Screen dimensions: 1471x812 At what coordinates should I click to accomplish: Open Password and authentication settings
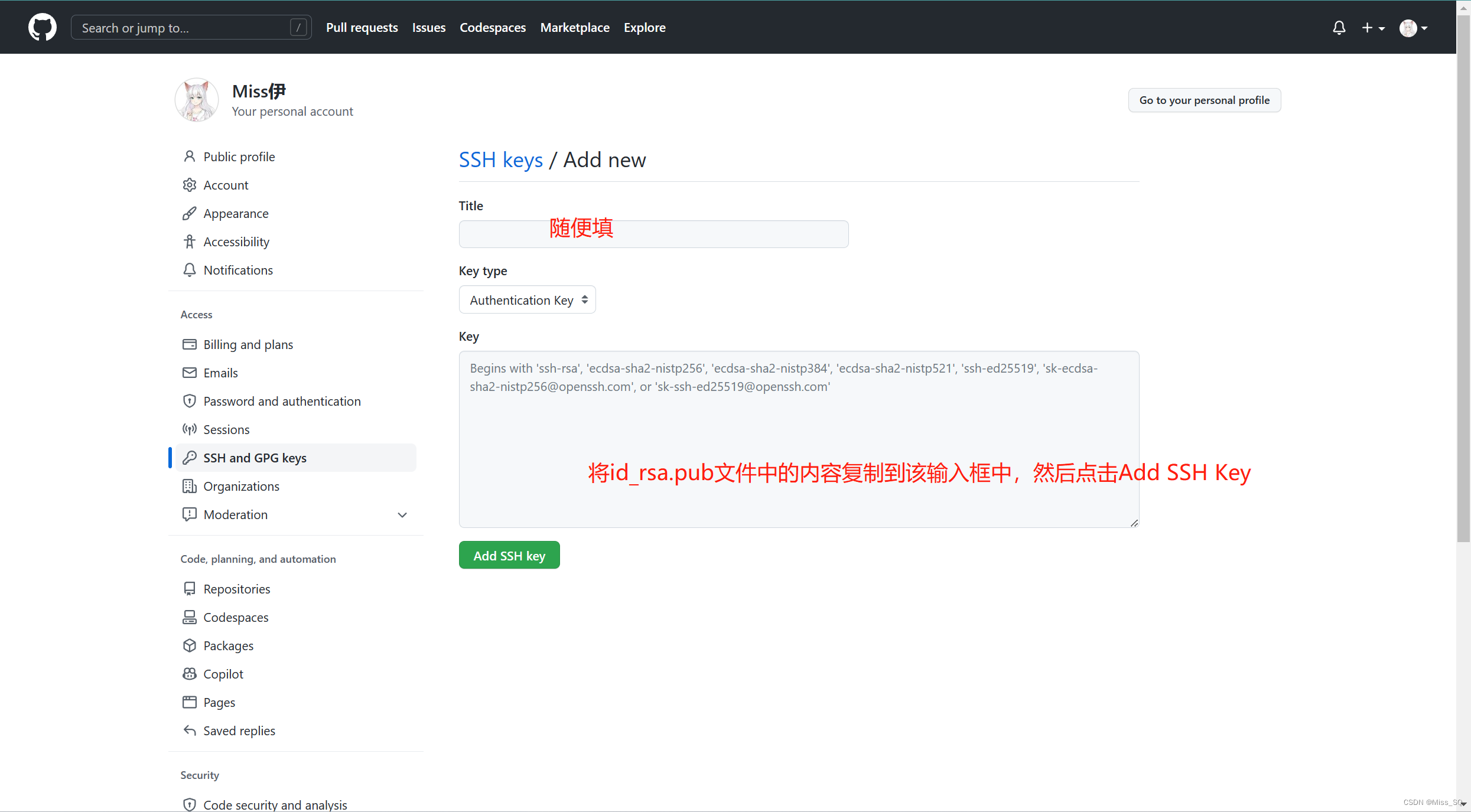pyautogui.click(x=282, y=400)
